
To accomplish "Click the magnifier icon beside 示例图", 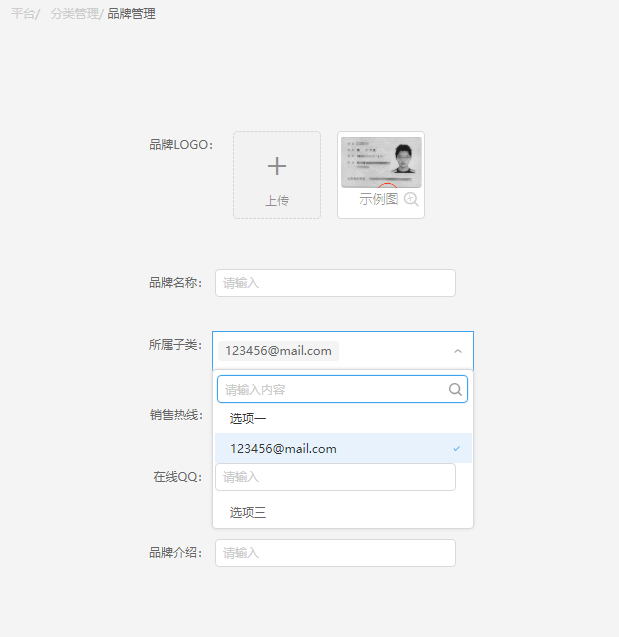I will (x=411, y=199).
